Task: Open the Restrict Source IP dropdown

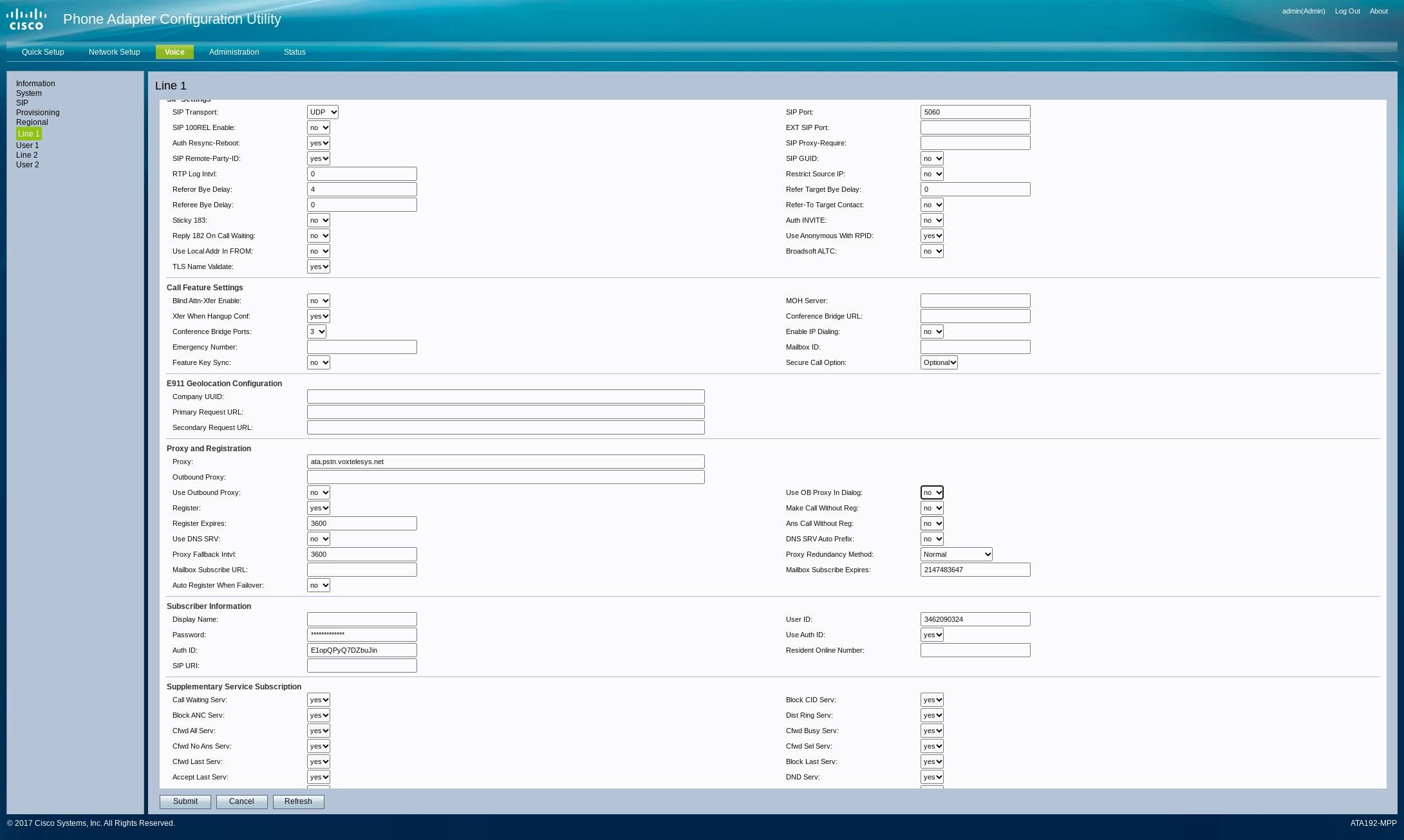Action: point(932,174)
